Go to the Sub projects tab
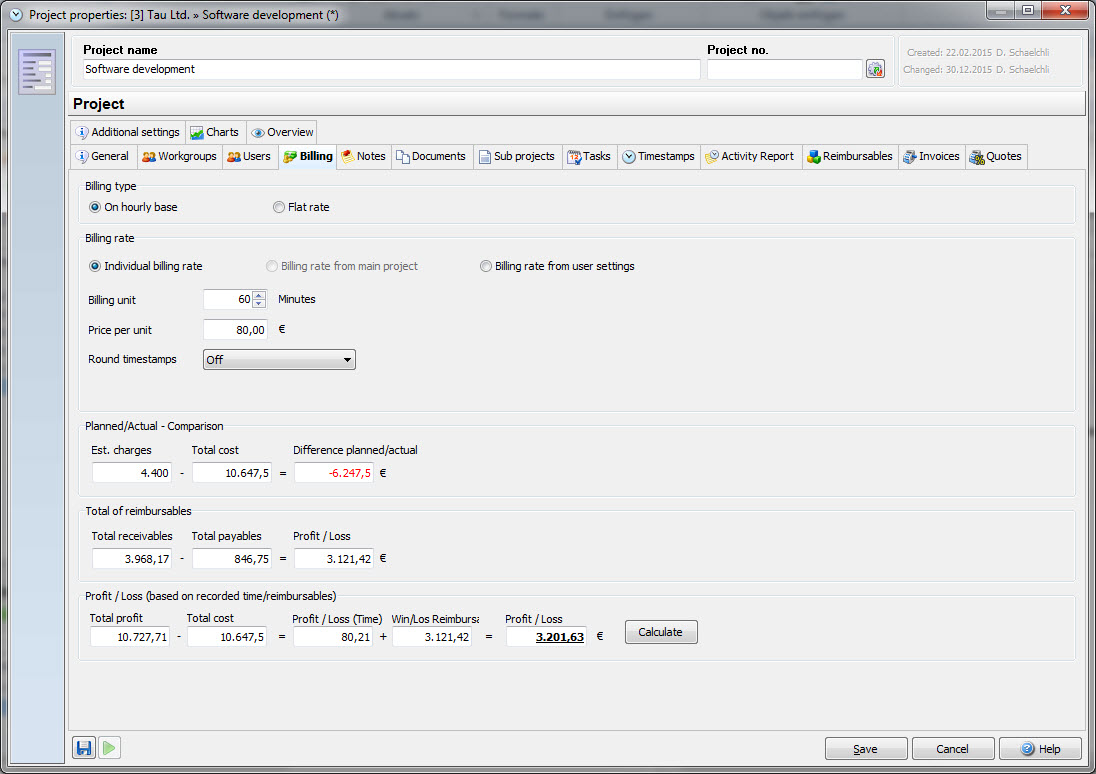 pyautogui.click(x=516, y=157)
